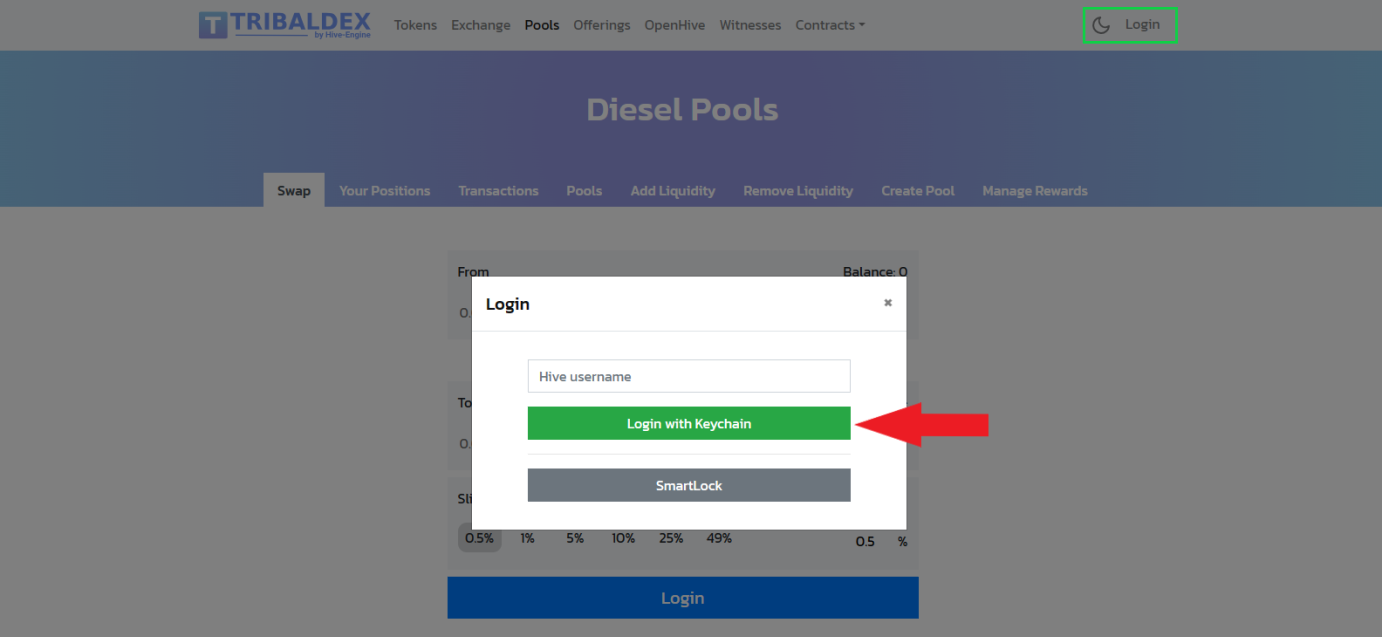Focus the Hive username field
This screenshot has width=1382, height=637.
(689, 376)
